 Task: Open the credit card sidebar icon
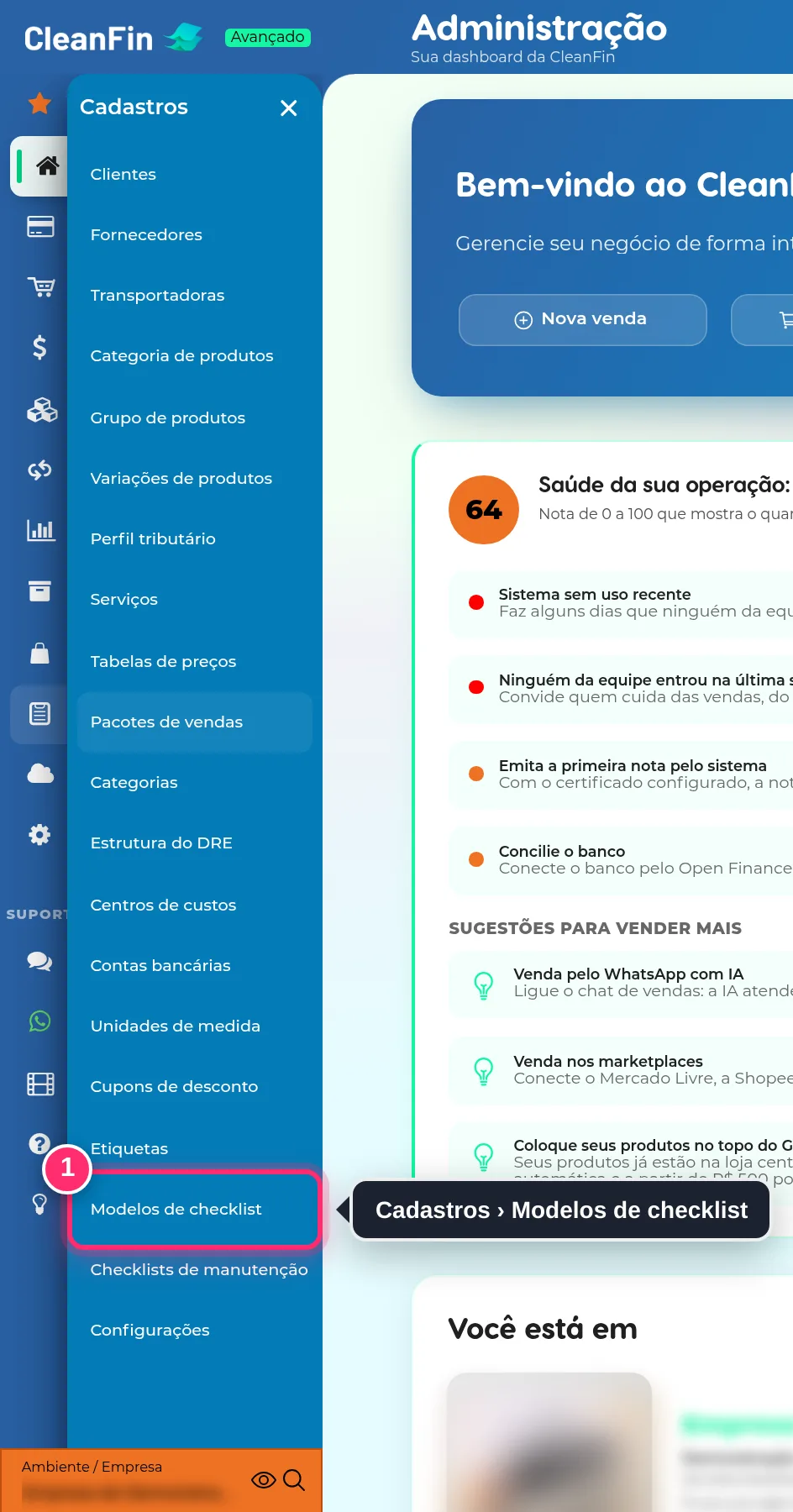(x=39, y=226)
